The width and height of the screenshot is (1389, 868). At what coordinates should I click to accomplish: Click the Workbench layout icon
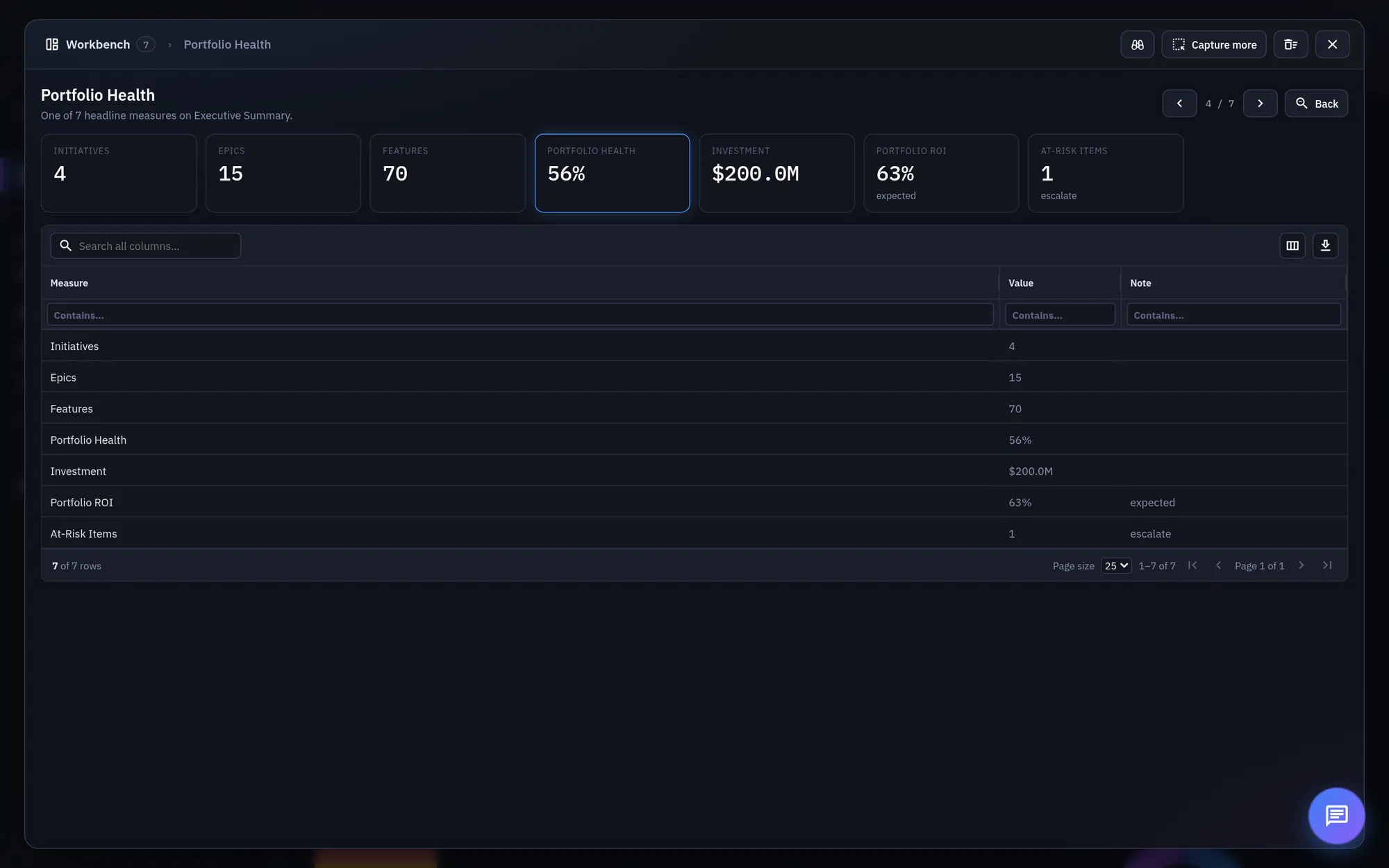[x=52, y=44]
